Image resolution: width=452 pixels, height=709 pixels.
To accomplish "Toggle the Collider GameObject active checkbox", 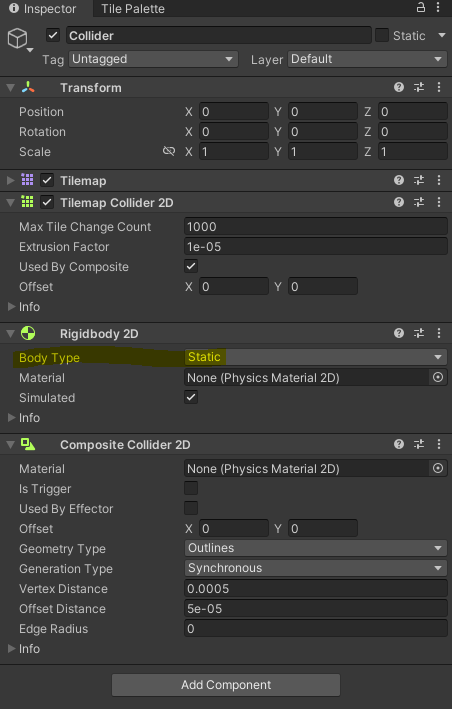I will [x=53, y=35].
